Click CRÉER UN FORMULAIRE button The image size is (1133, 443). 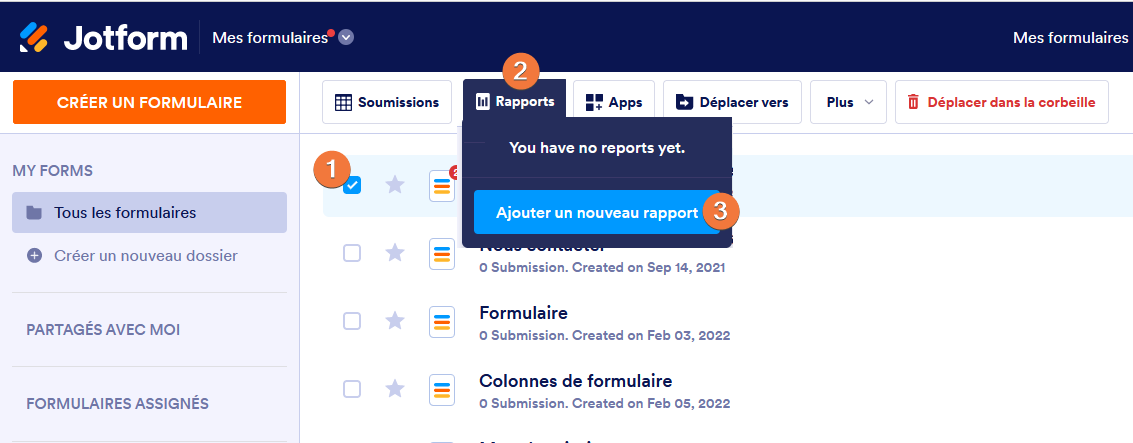pyautogui.click(x=150, y=103)
